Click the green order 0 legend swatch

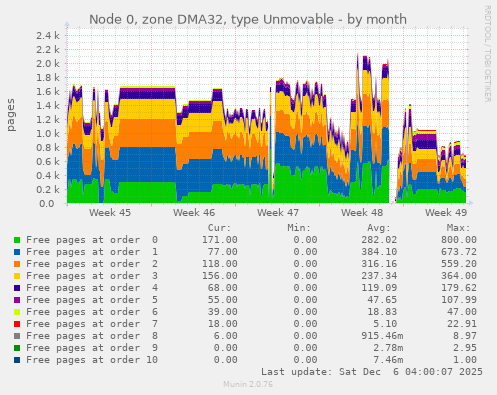(x=17, y=240)
